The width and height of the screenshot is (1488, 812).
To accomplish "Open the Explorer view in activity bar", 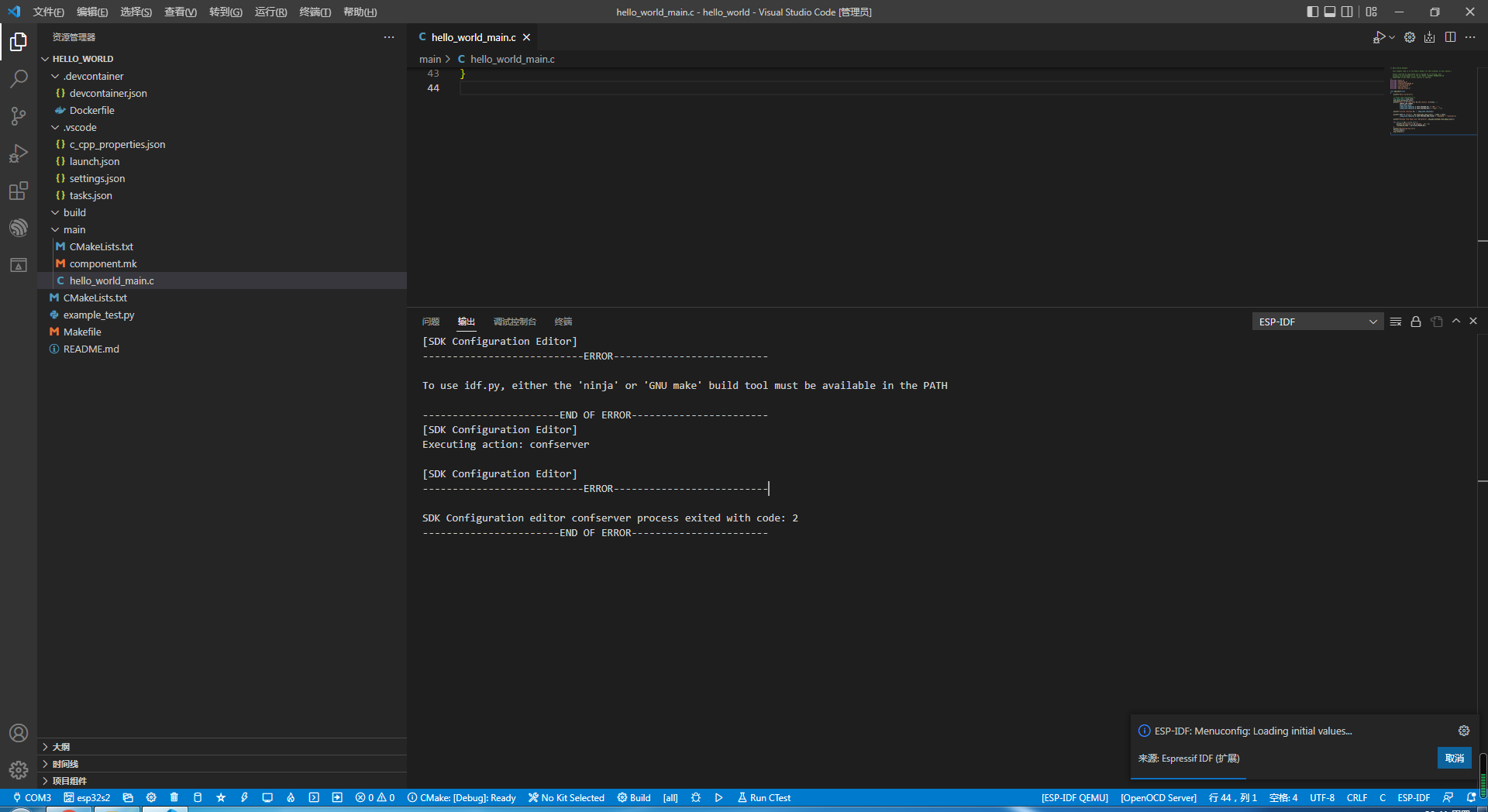I will tap(19, 41).
